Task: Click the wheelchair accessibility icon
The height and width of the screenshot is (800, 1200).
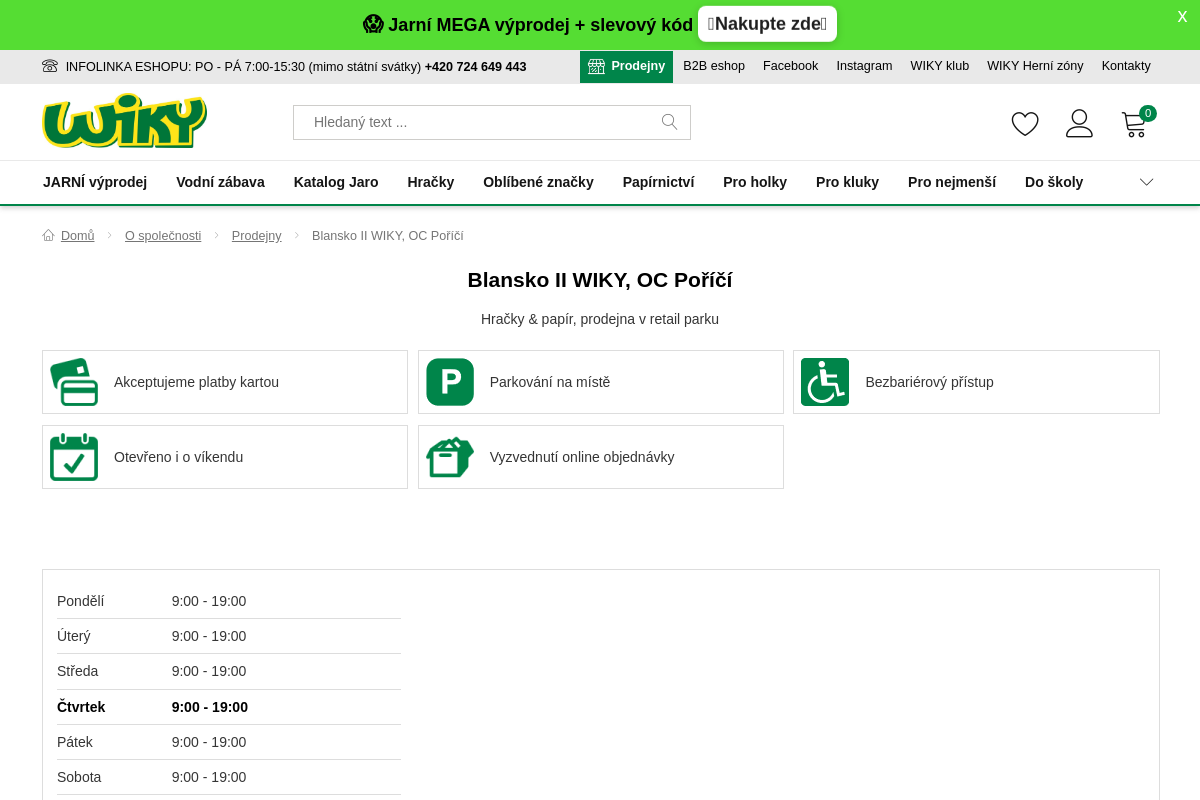Action: 825,382
